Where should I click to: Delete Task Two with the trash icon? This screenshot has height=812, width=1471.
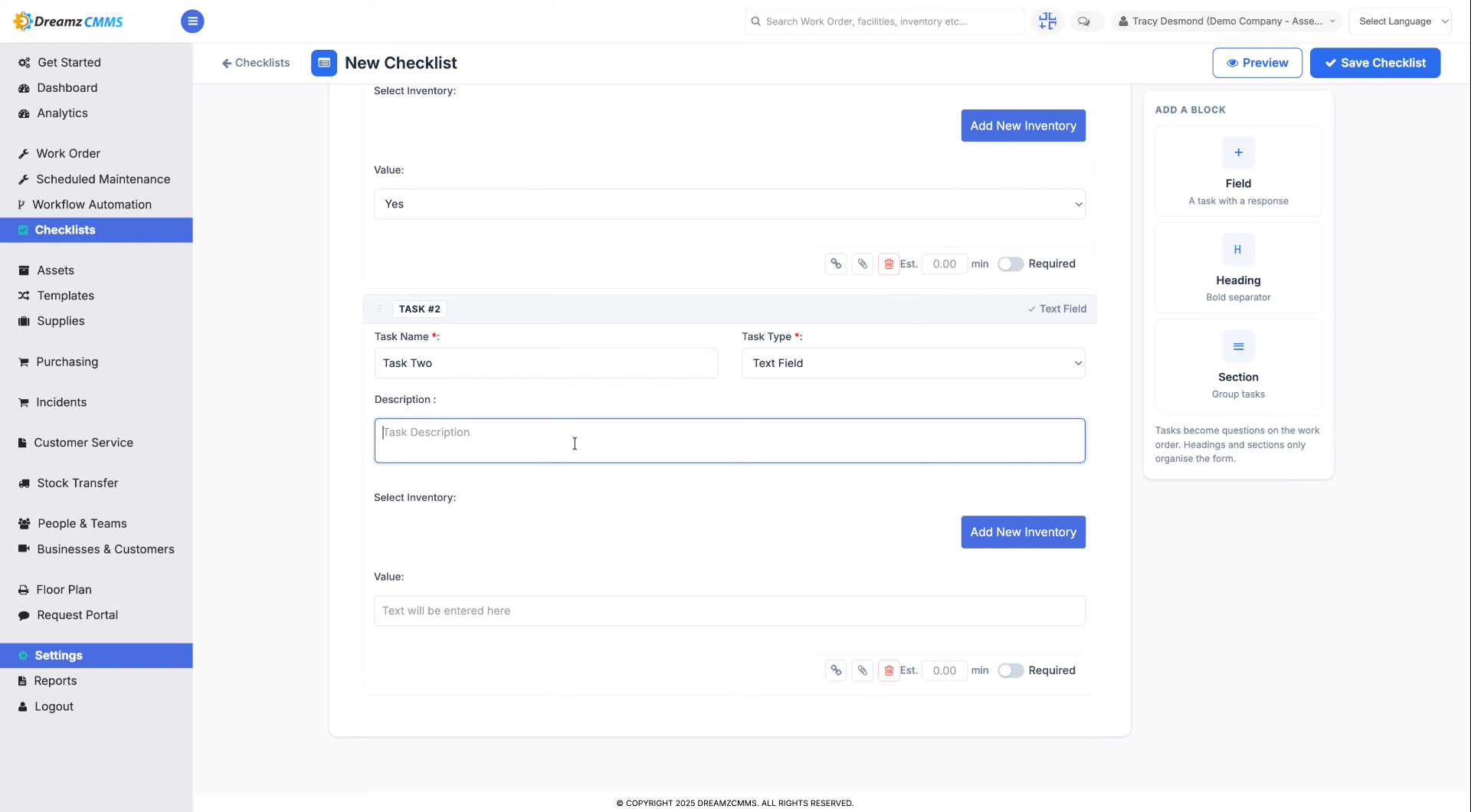tap(888, 670)
